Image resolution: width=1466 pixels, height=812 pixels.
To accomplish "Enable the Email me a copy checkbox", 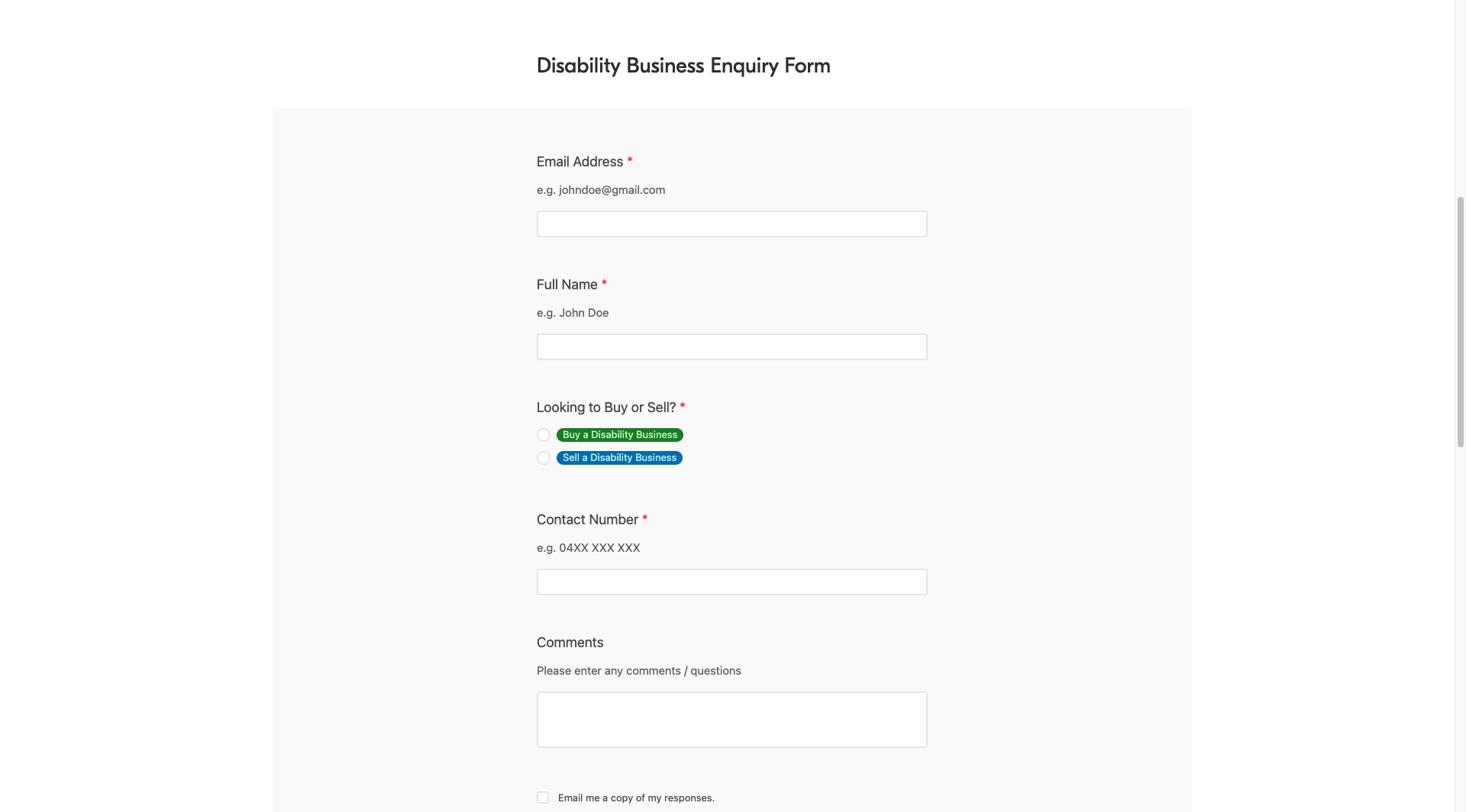I will pyautogui.click(x=543, y=797).
